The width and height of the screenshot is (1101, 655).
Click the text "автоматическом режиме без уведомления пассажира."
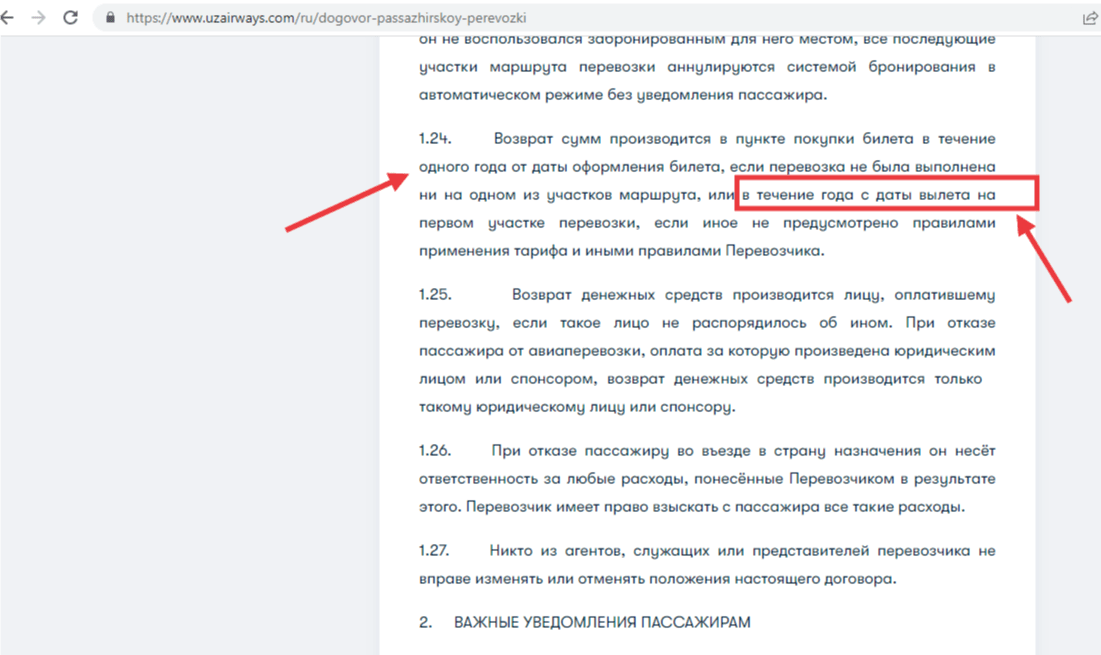point(623,95)
